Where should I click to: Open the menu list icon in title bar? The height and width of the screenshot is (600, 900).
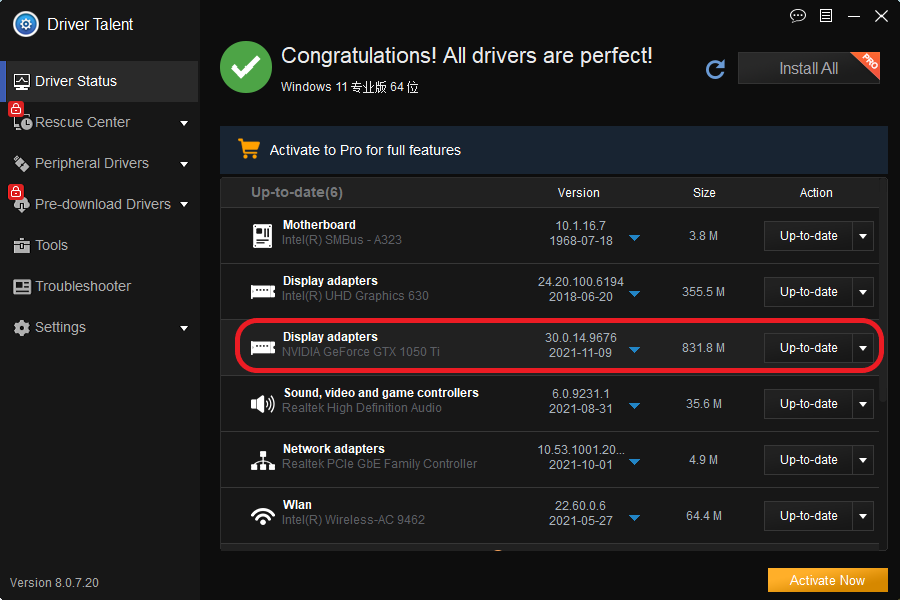pos(826,16)
